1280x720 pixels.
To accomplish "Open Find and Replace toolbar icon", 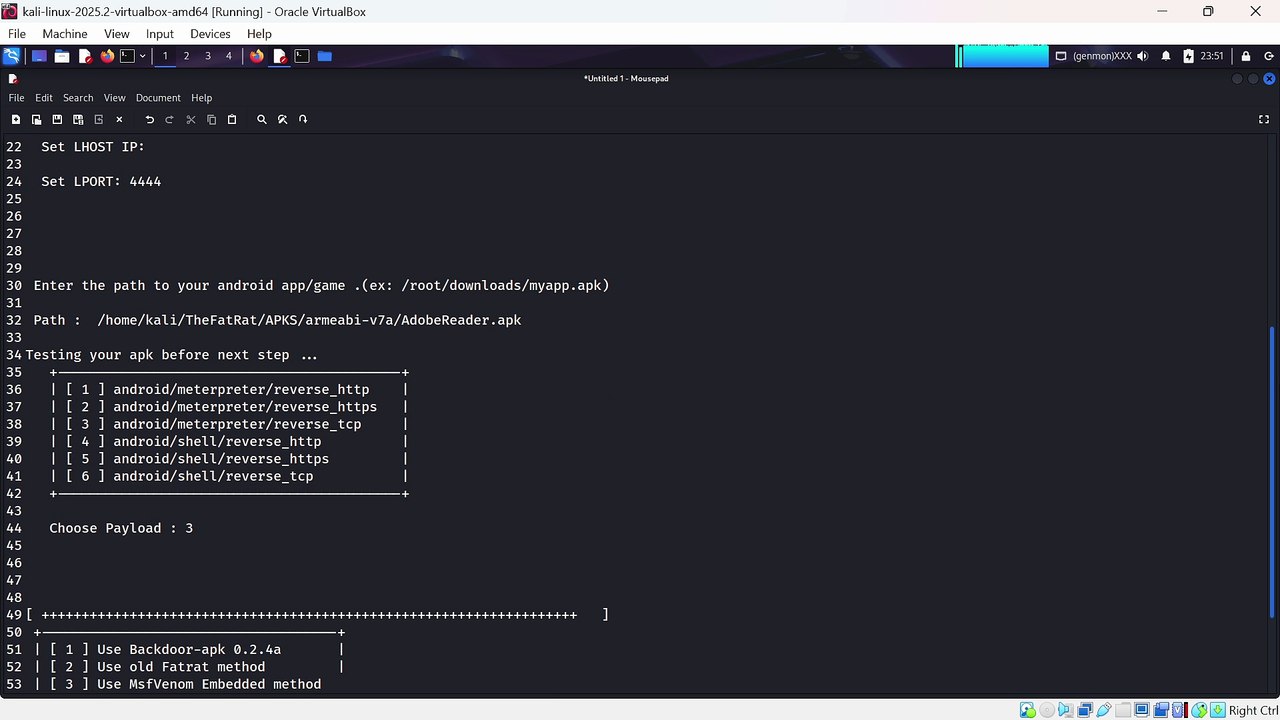I will (x=283, y=120).
